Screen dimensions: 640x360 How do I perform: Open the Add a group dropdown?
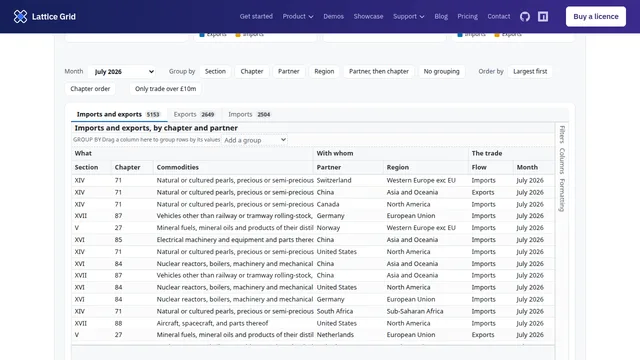pos(254,140)
